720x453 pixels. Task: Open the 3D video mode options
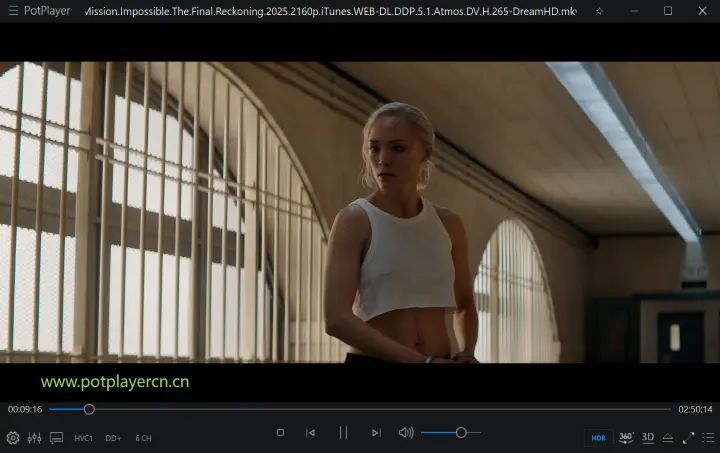coord(648,438)
